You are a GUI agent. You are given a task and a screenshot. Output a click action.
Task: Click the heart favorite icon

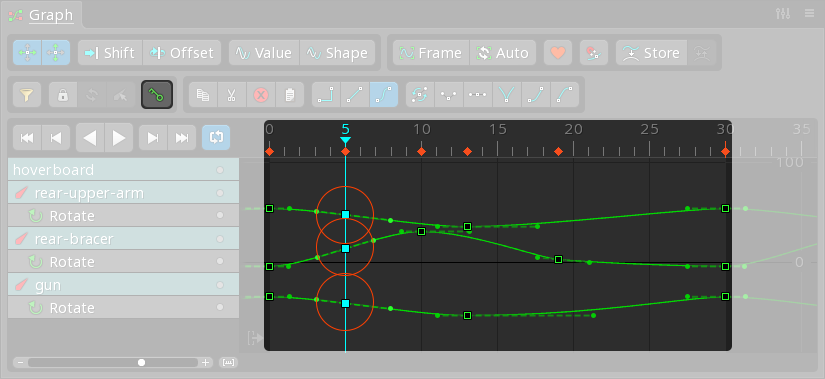[x=558, y=53]
